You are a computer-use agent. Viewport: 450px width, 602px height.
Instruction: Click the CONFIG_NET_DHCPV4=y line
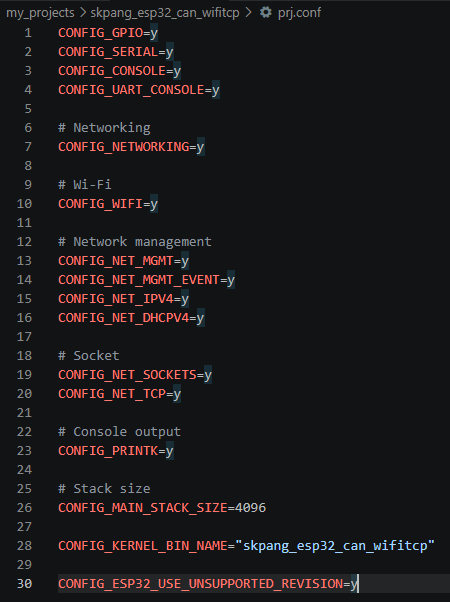click(x=131, y=318)
